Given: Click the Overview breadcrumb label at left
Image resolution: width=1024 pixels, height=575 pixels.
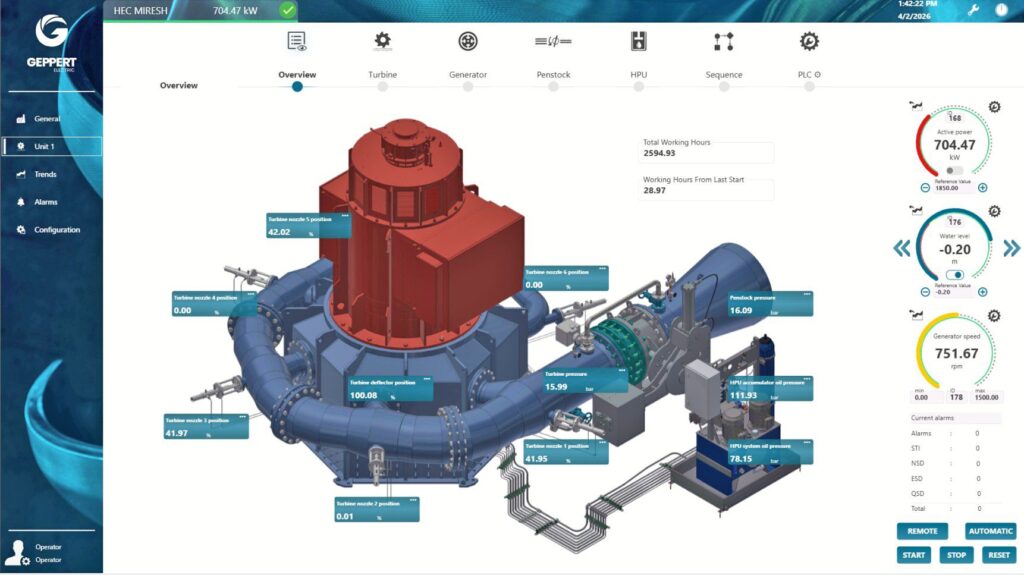Looking at the screenshot, I should pyautogui.click(x=178, y=86).
